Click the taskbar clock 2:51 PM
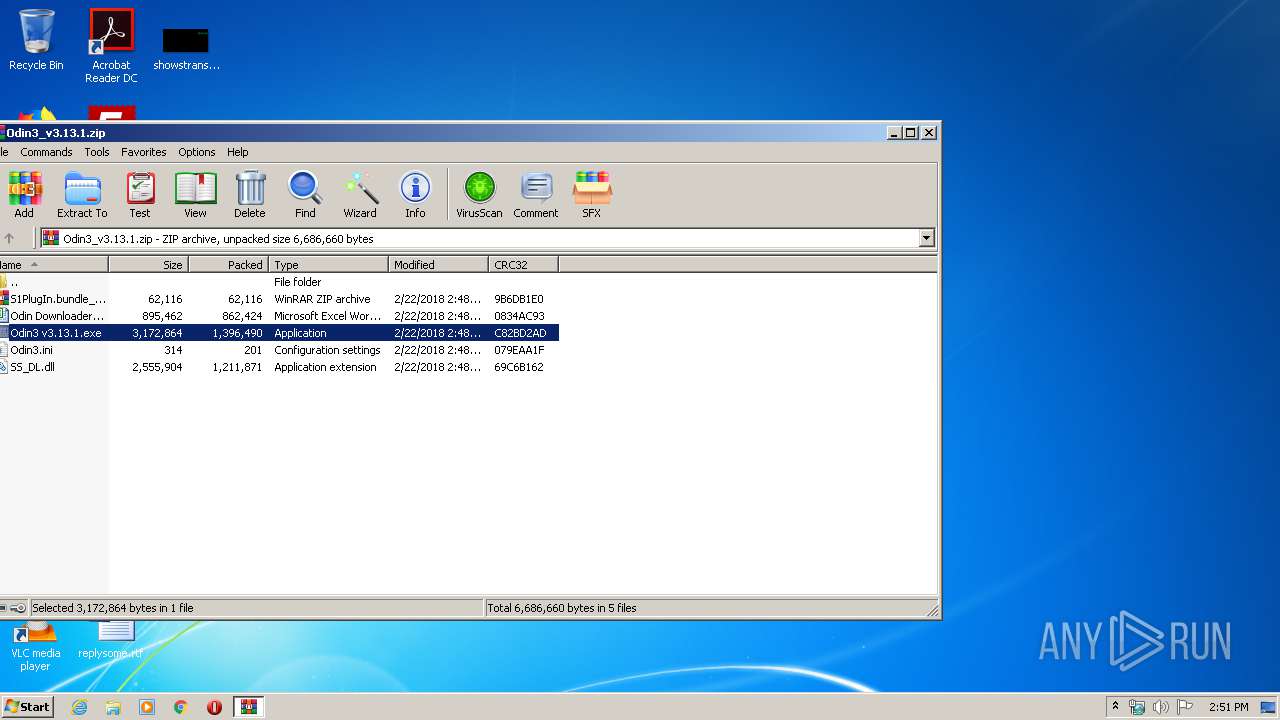Image resolution: width=1280 pixels, height=720 pixels. (1228, 707)
